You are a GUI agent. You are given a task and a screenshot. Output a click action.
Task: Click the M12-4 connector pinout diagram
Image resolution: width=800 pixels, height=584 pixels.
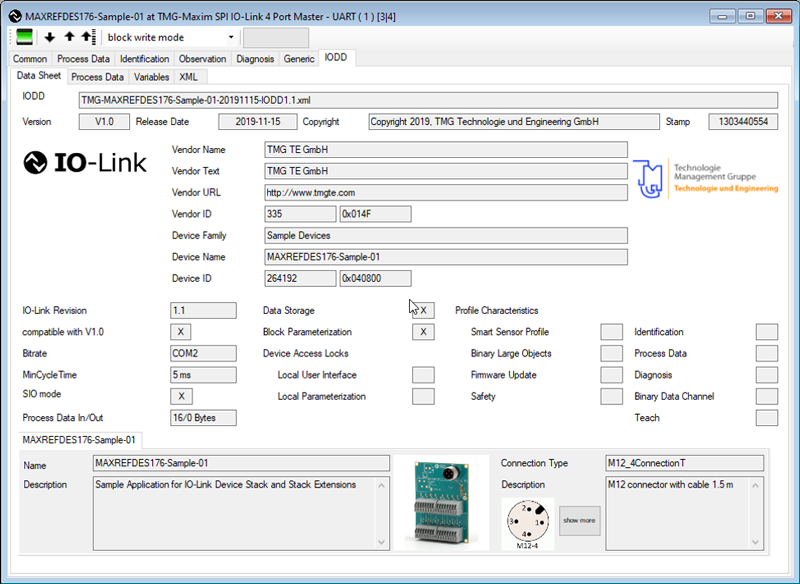click(528, 524)
